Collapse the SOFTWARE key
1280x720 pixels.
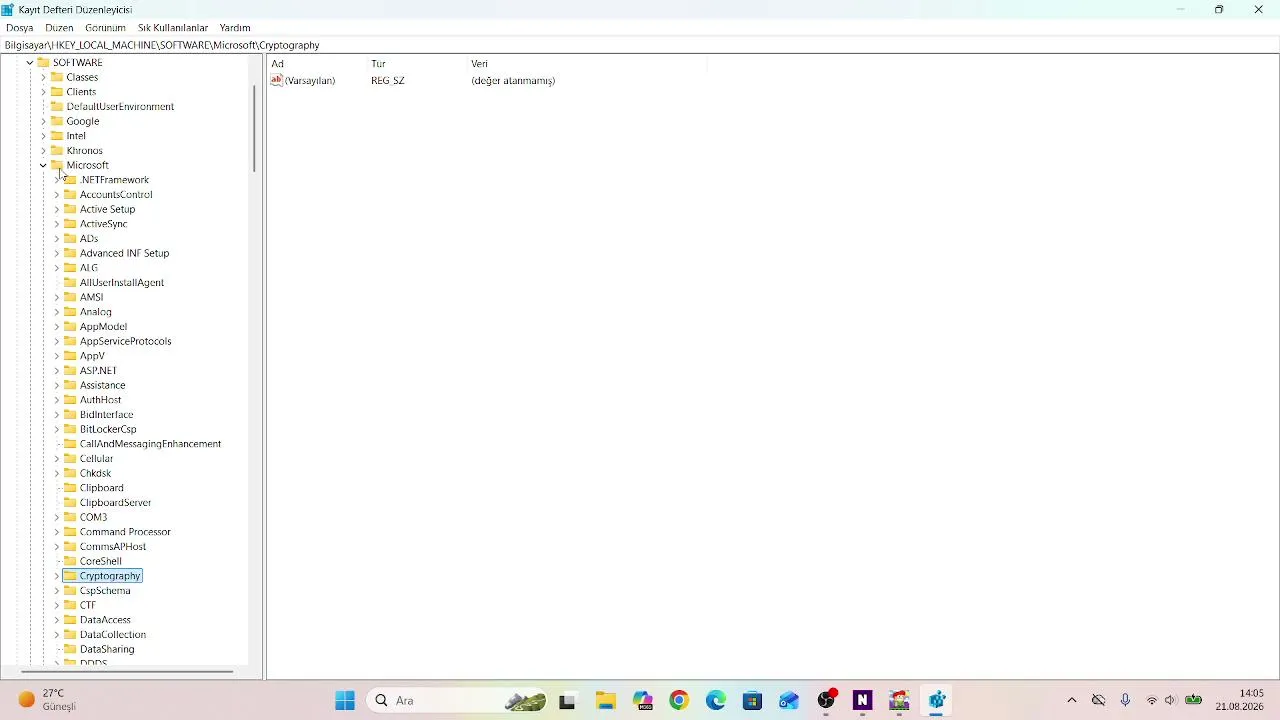(x=30, y=63)
